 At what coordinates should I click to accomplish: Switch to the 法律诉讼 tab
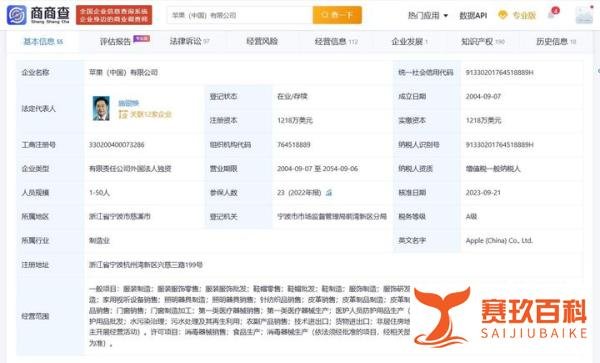189,41
